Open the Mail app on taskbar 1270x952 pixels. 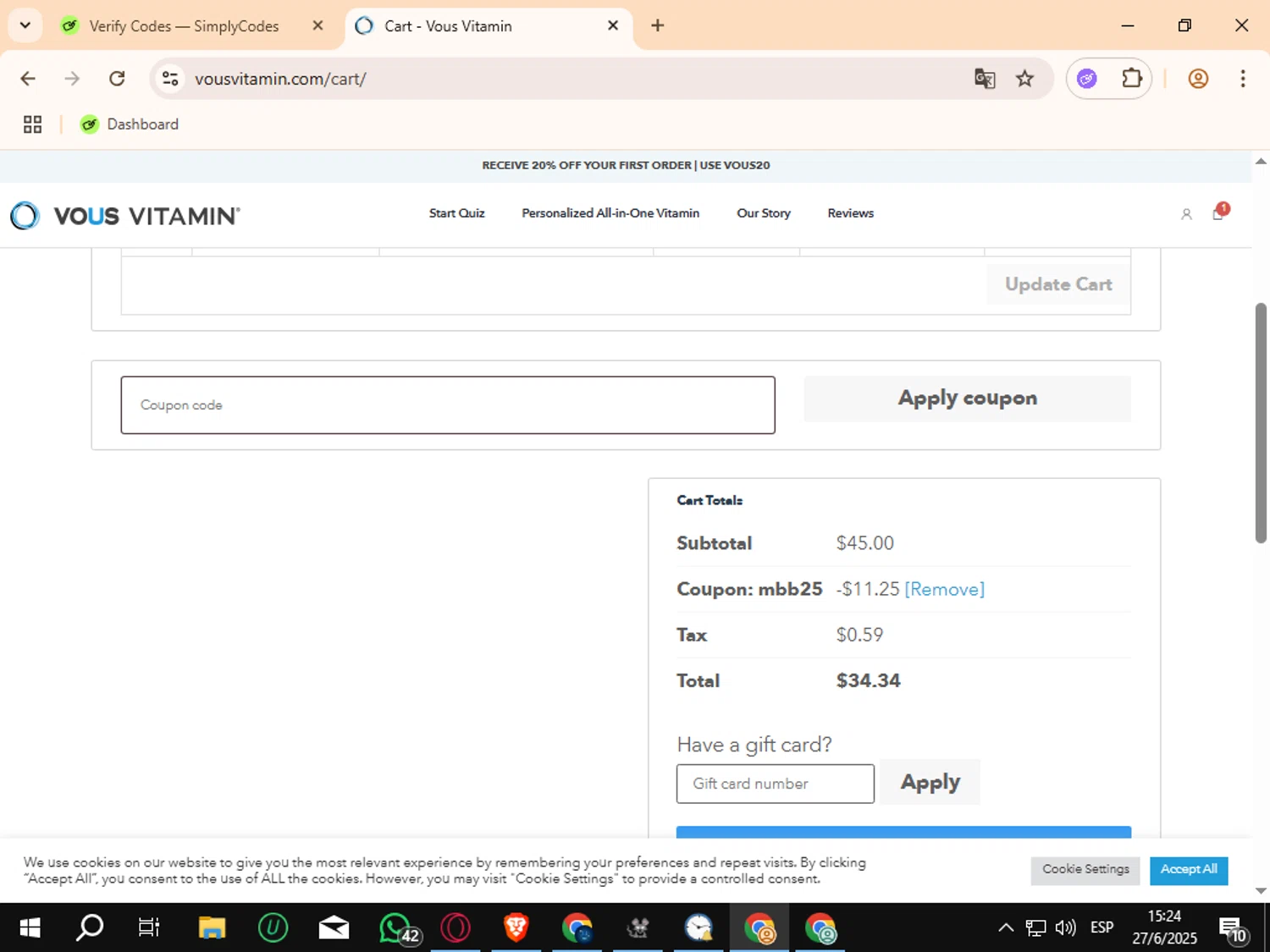(x=334, y=928)
